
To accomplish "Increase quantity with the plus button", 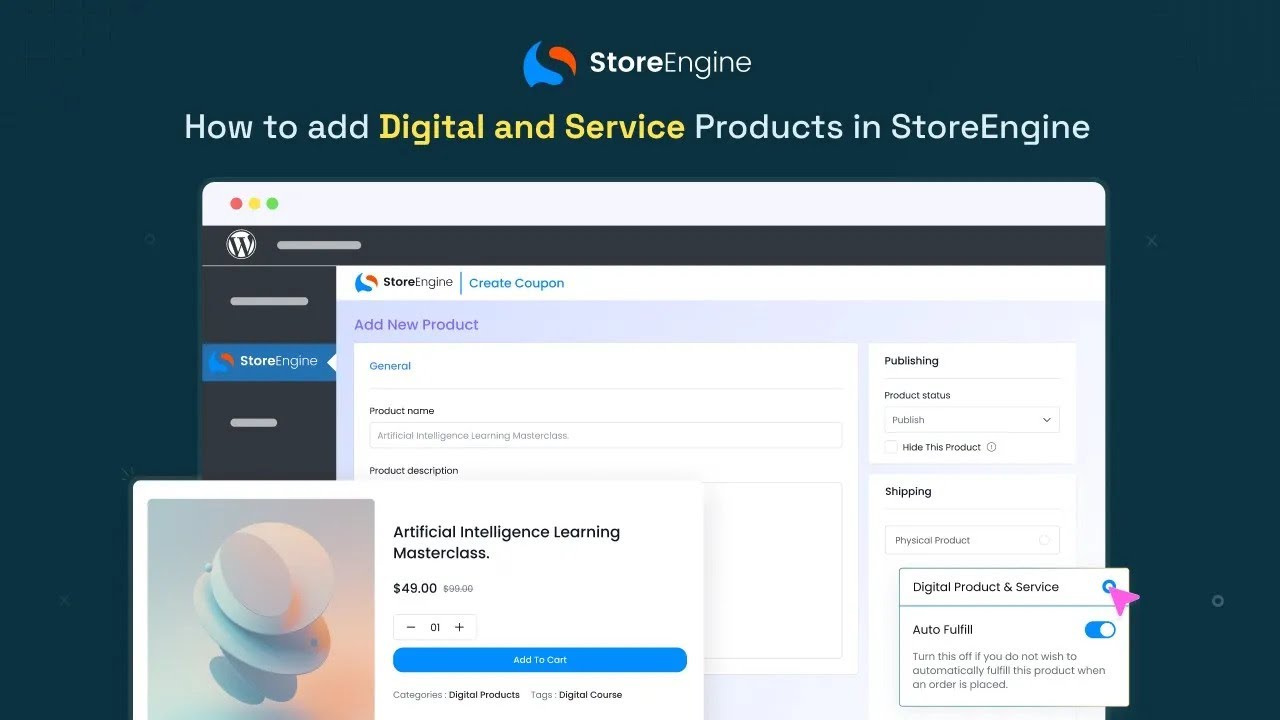I will [459, 627].
